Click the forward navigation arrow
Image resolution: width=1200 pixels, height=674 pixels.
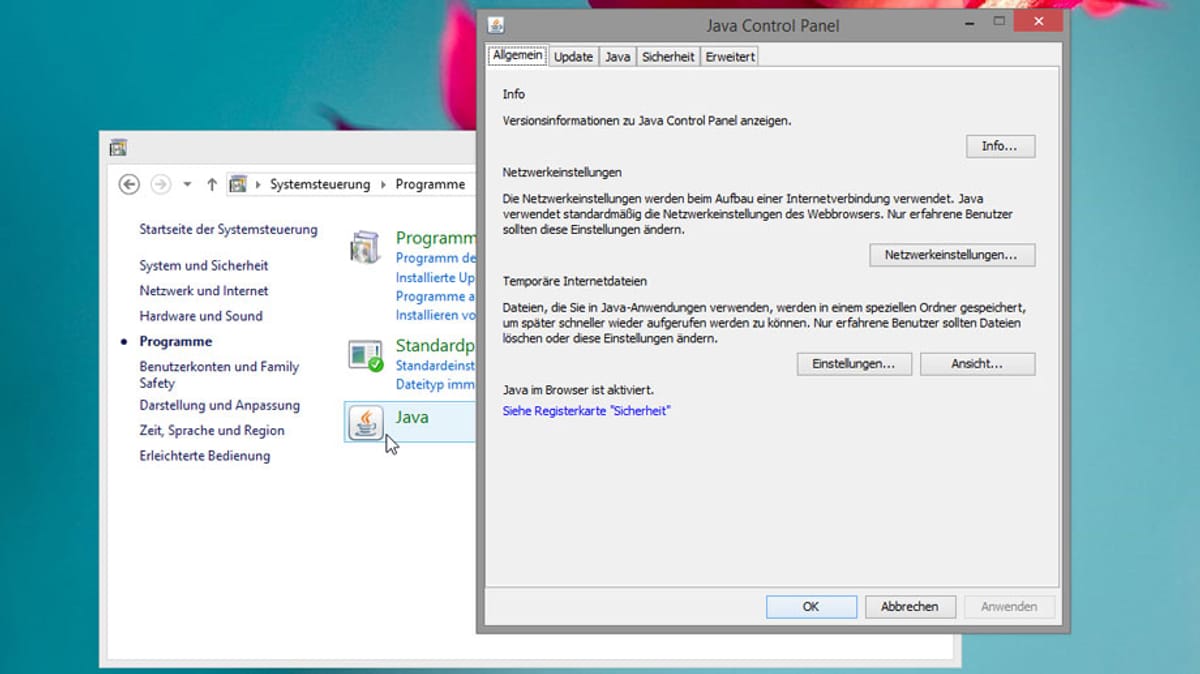160,184
